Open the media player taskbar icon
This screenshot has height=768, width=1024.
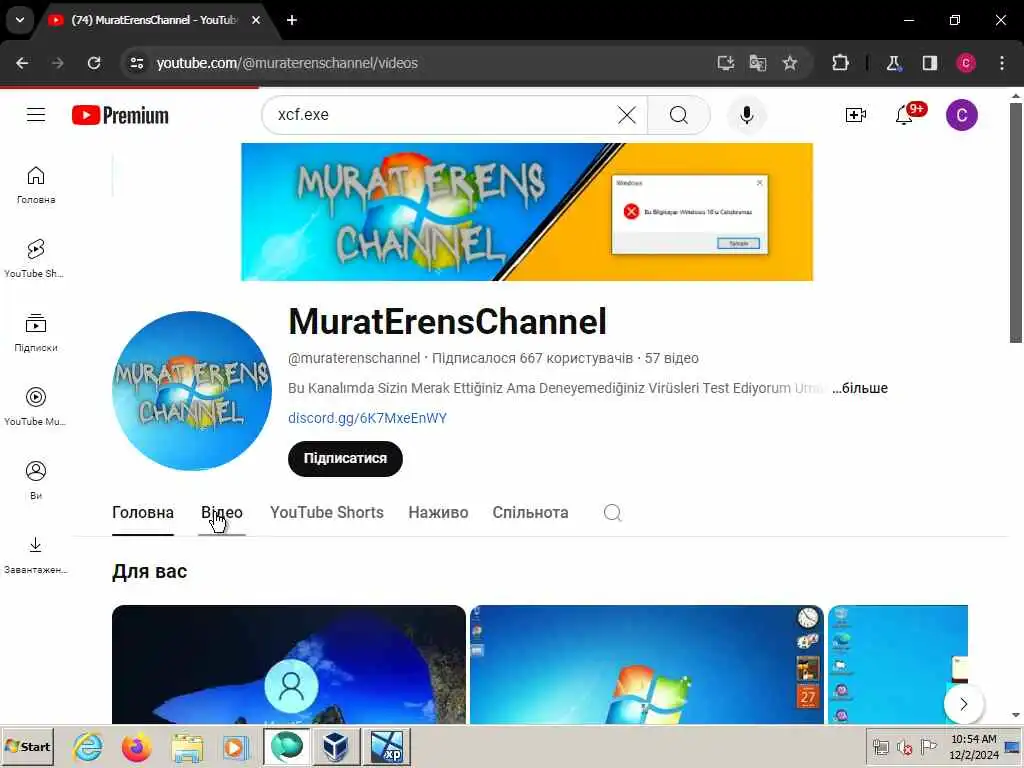[235, 746]
